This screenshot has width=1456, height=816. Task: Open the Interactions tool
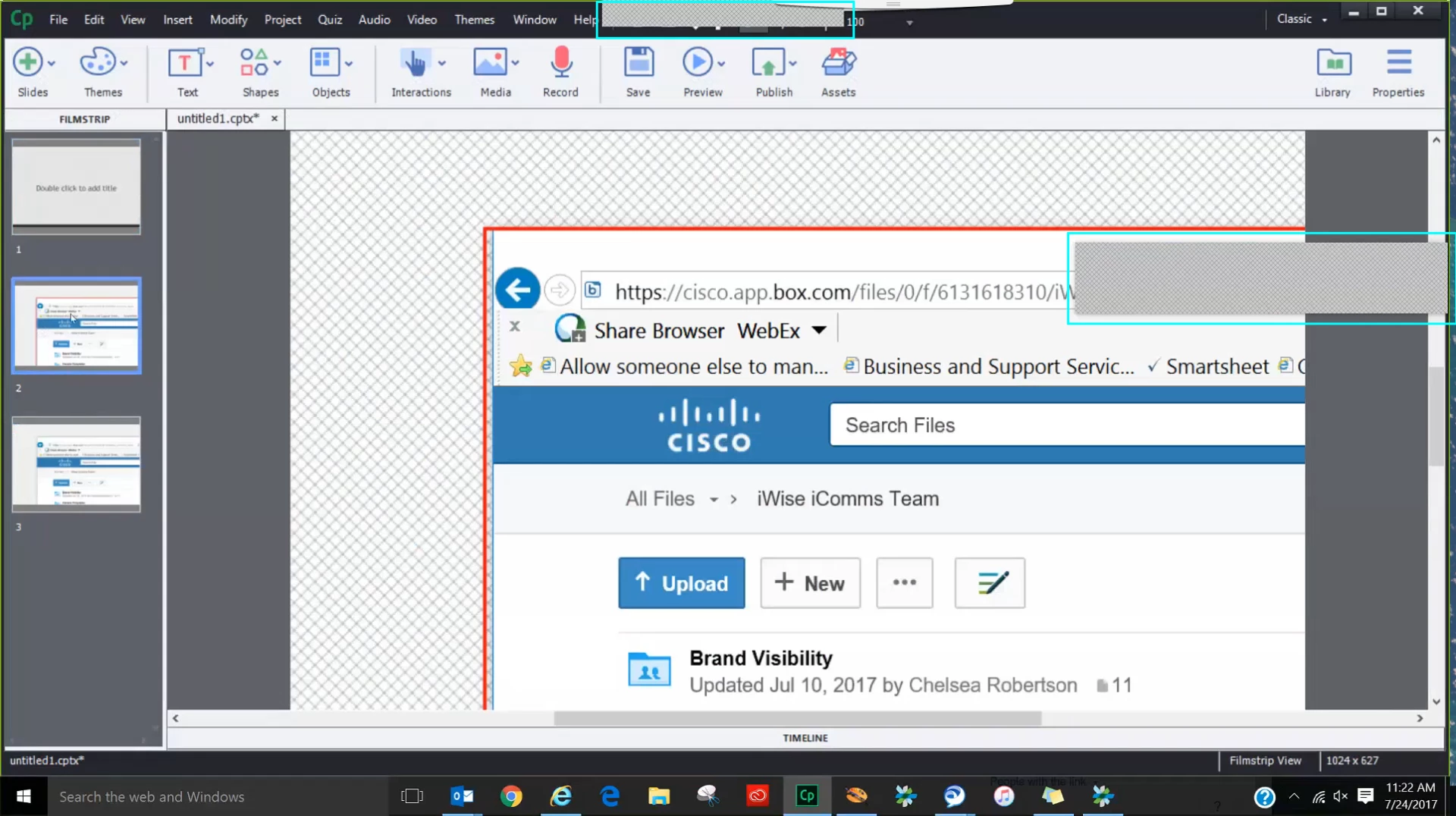415,62
